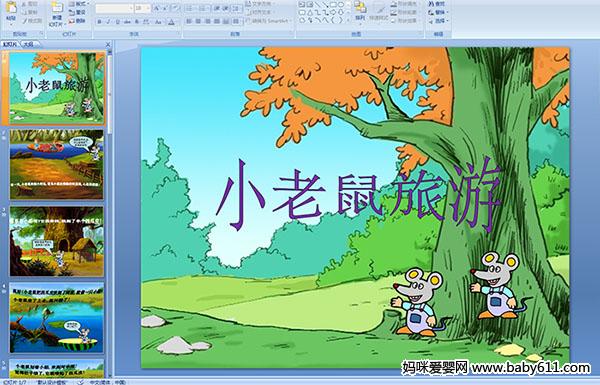Click the Find icon in editing group
Image resolution: width=600 pixels, height=385 pixels.
click(x=437, y=4)
